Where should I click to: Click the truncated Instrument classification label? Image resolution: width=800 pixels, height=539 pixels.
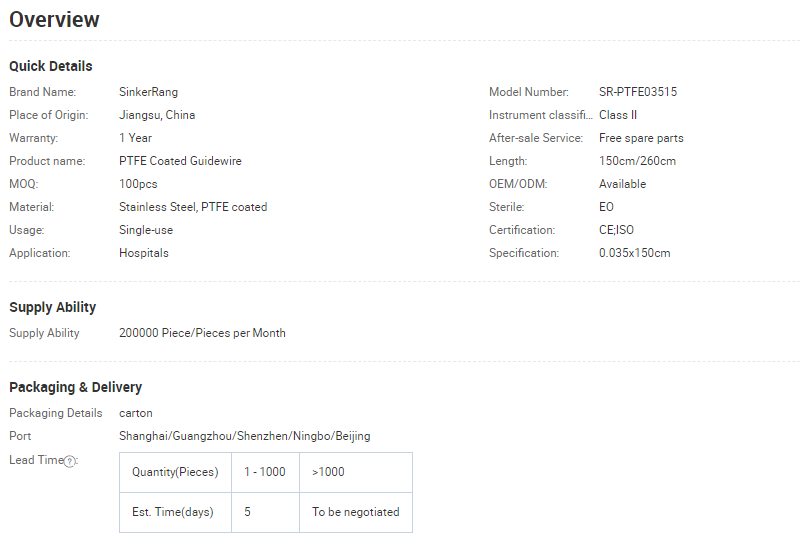click(x=535, y=115)
